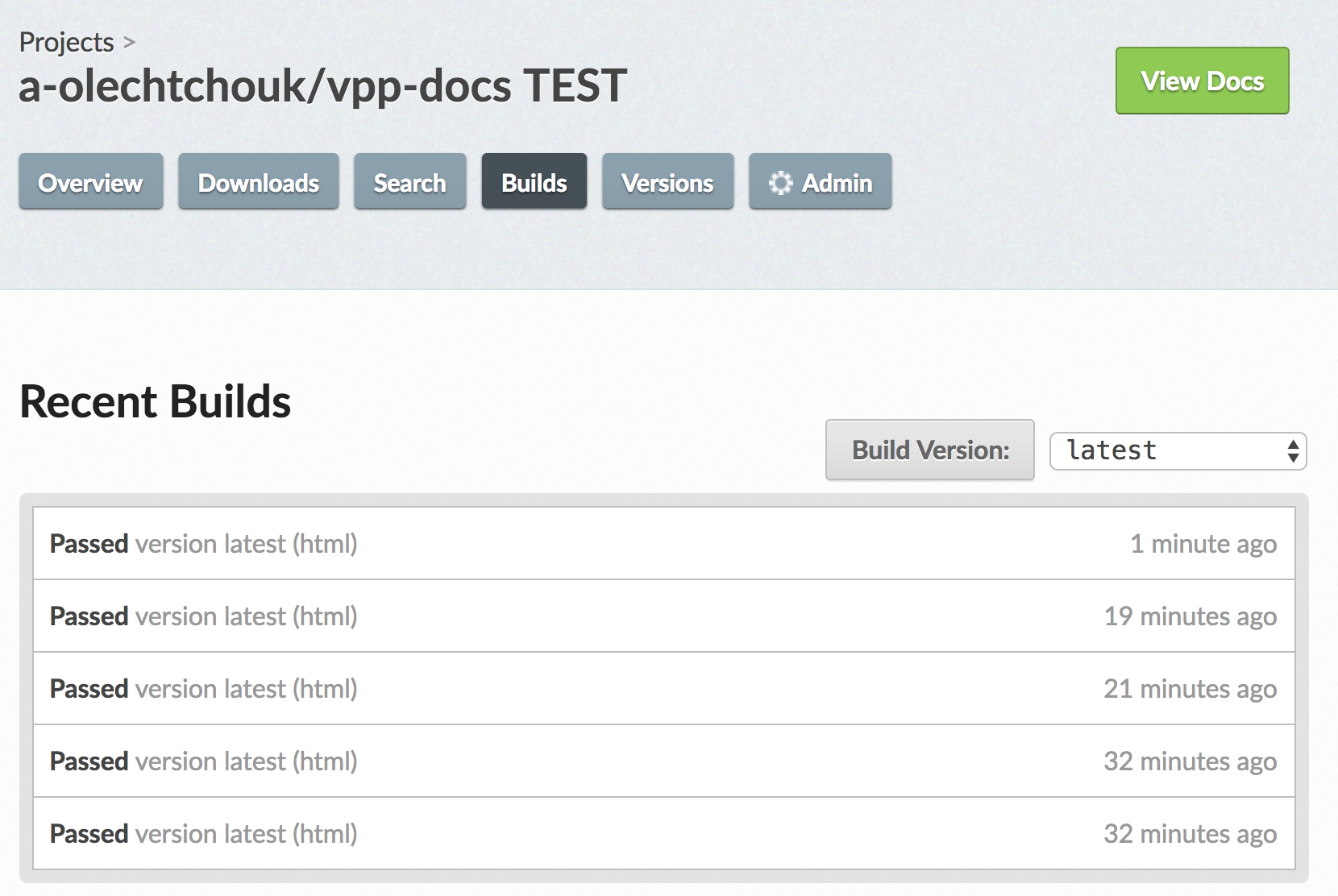Image resolution: width=1338 pixels, height=896 pixels.
Task: Open the View Docs button
Action: pyautogui.click(x=1202, y=81)
